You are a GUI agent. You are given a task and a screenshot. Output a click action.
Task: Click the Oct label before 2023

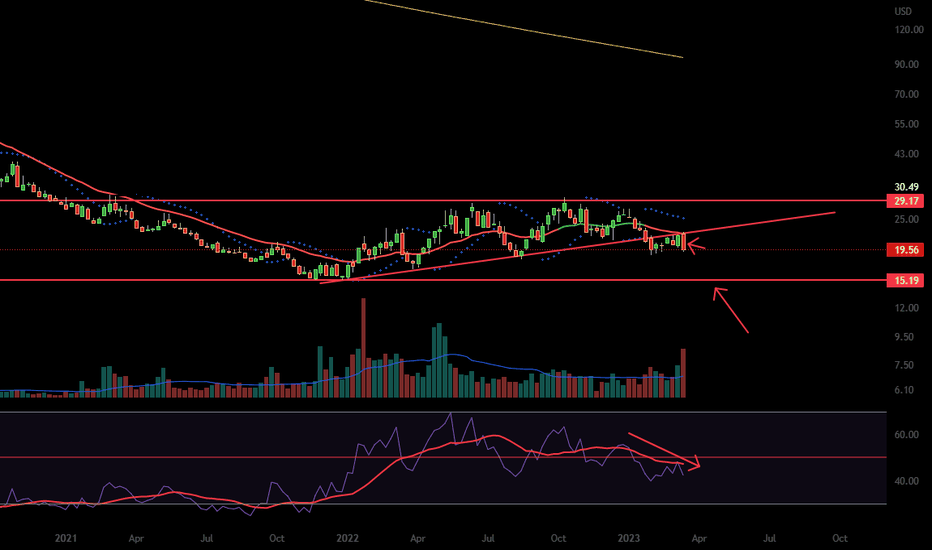[558, 538]
